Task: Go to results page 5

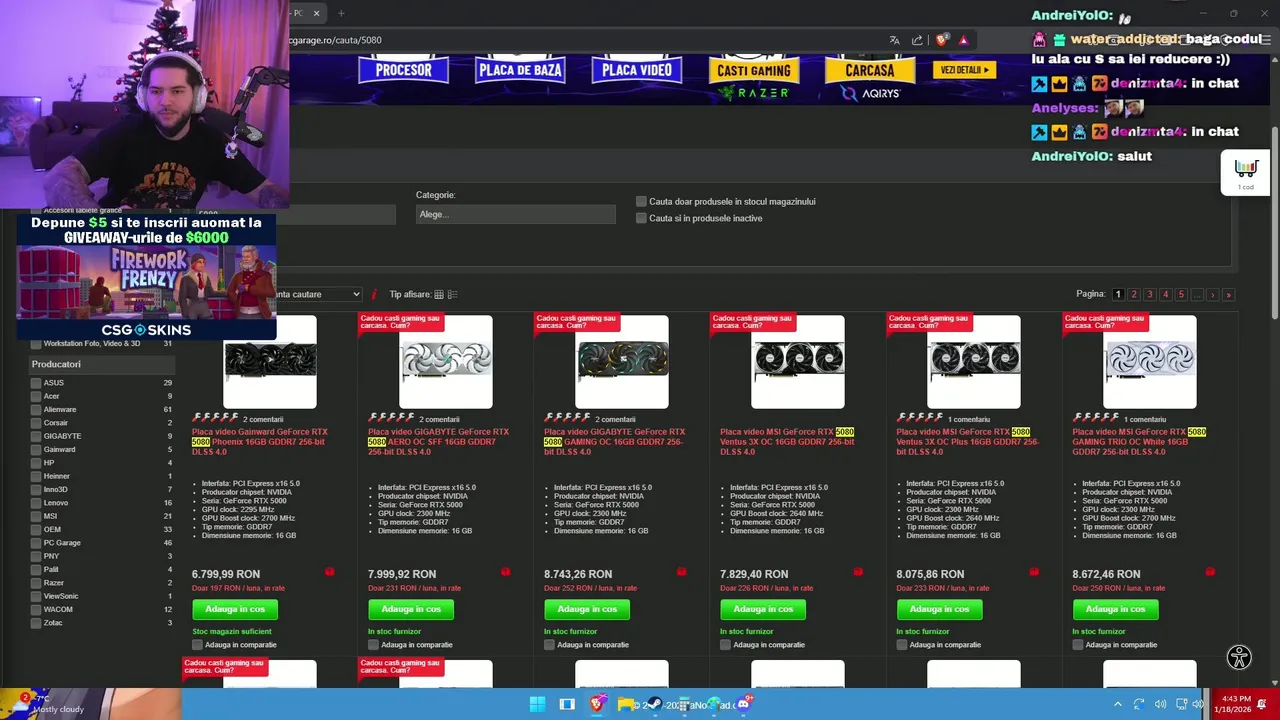Action: (1181, 295)
